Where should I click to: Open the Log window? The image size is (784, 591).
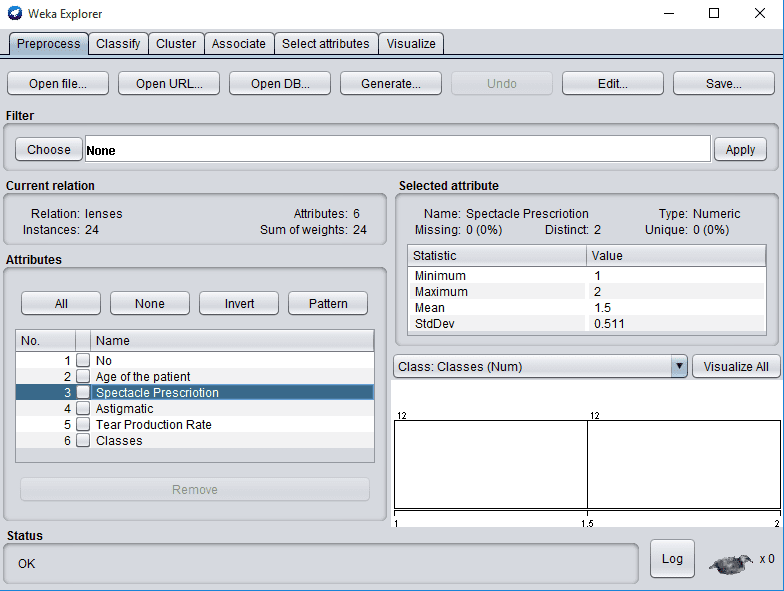[672, 558]
